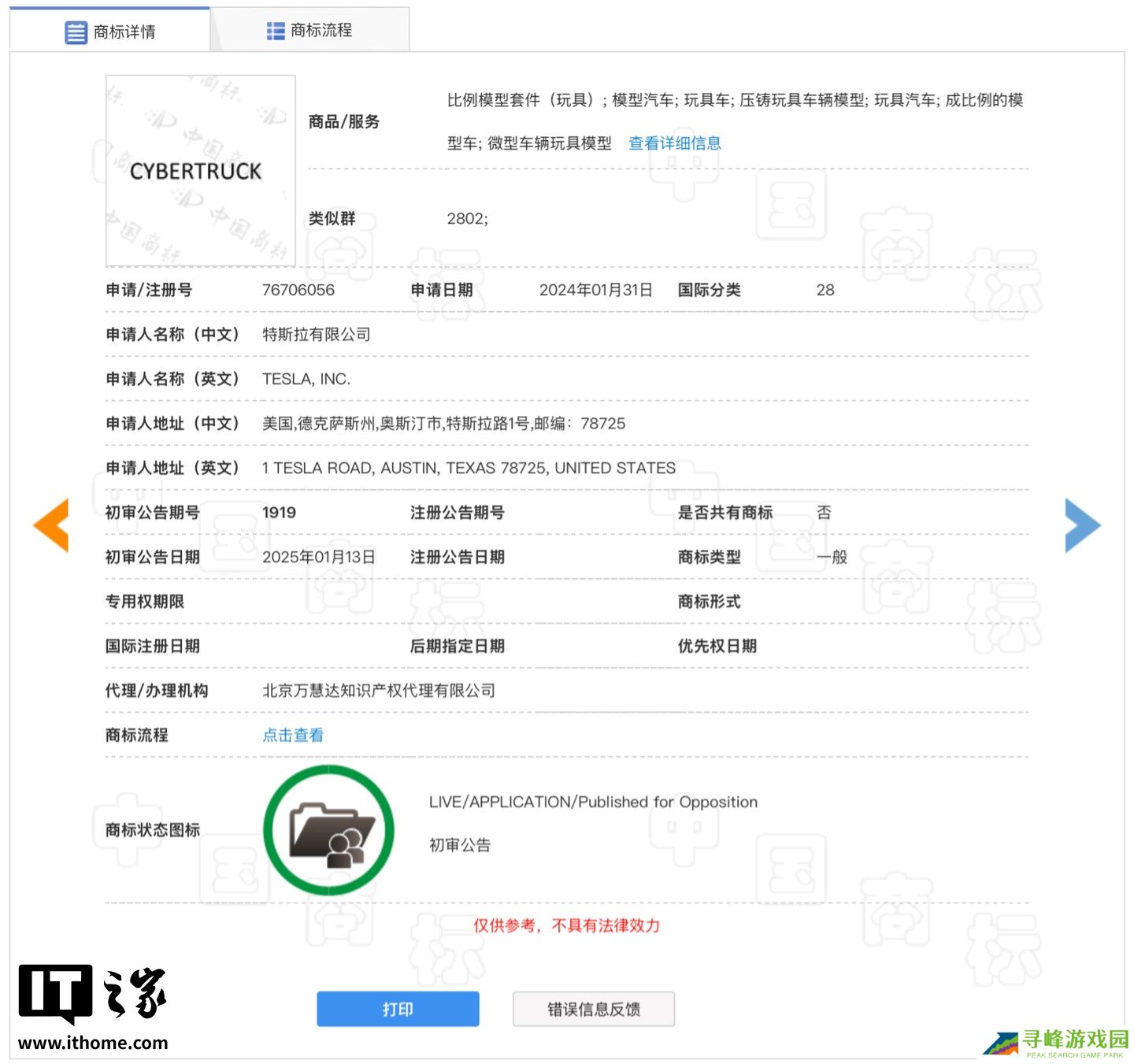1134x1064 pixels.
Task: Click the 申请/注册号 label
Action: pyautogui.click(x=149, y=290)
